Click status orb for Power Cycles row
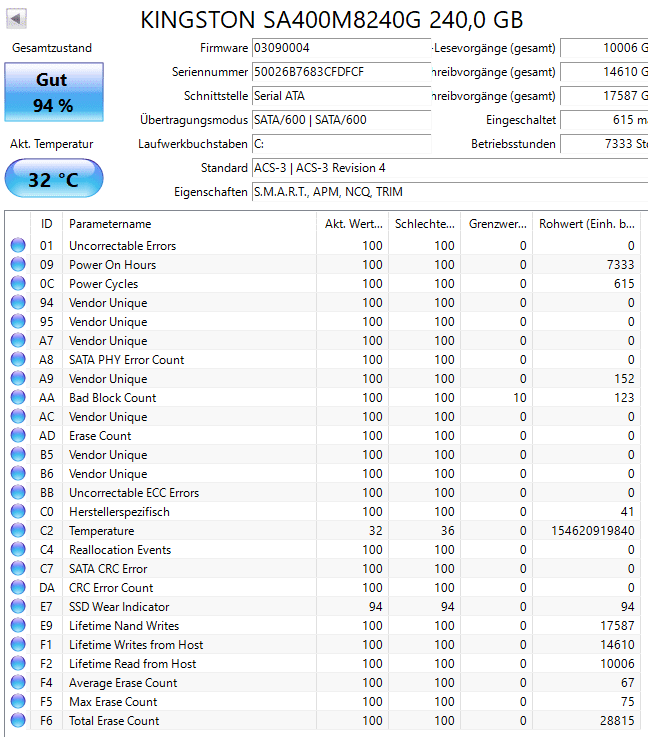 (18, 283)
